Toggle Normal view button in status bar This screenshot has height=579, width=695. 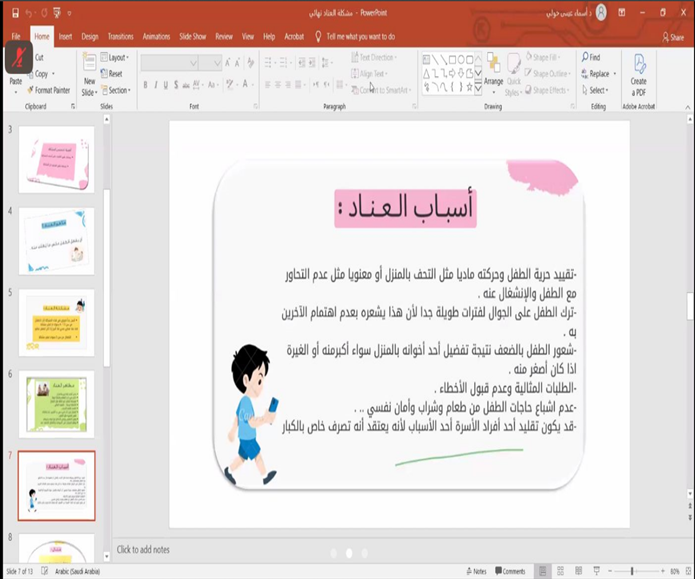click(540, 571)
